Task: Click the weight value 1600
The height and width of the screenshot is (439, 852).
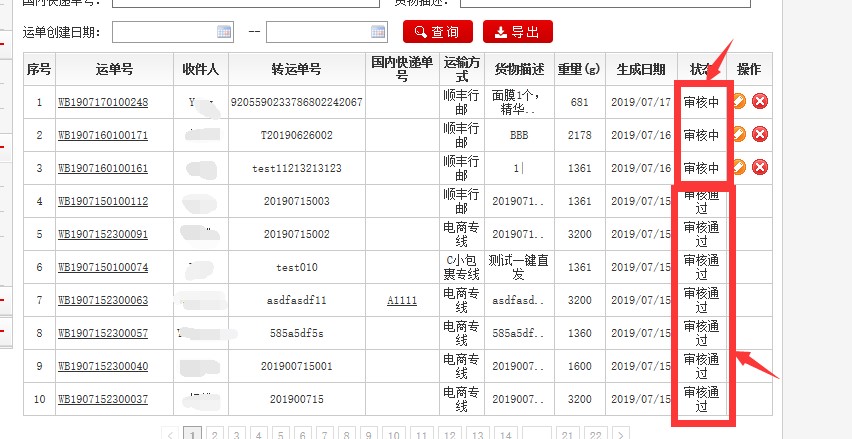Action: coord(579,366)
